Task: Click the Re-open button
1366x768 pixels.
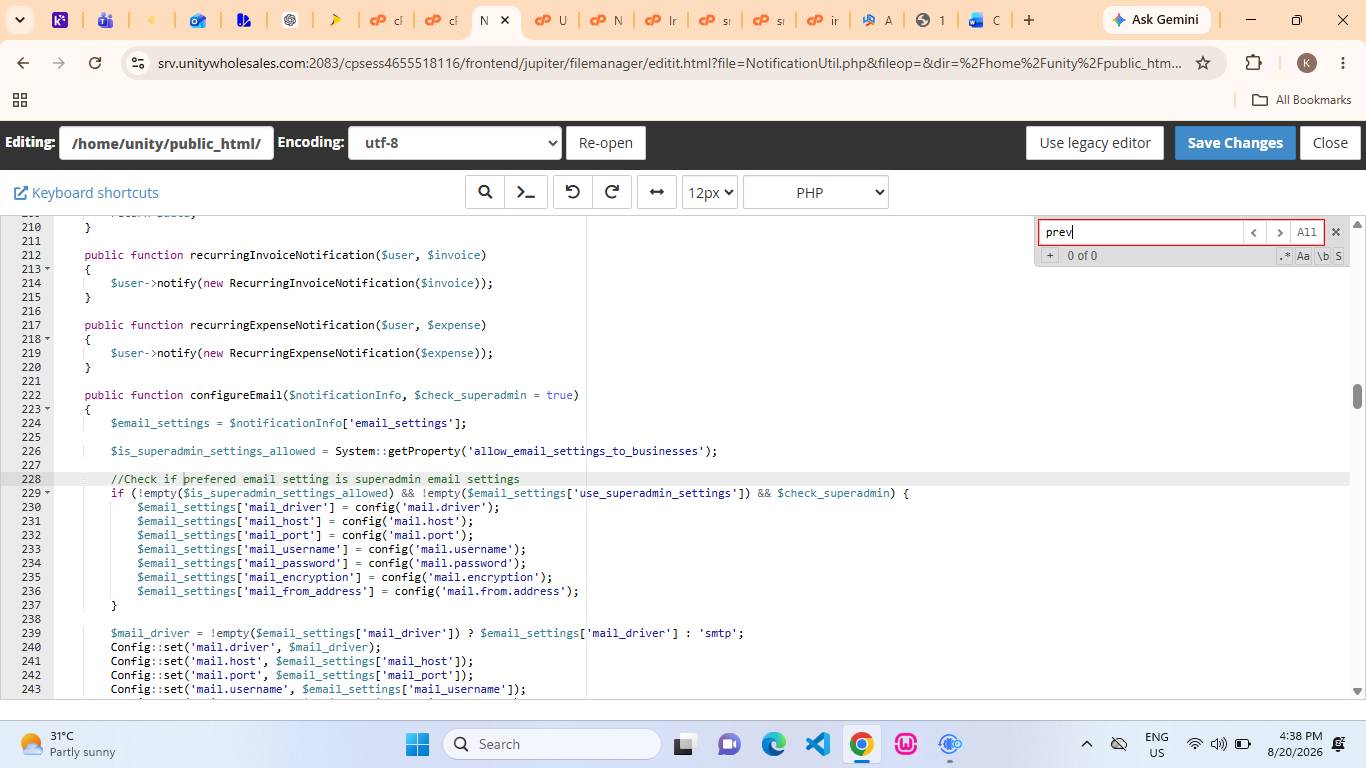Action: pos(606,143)
